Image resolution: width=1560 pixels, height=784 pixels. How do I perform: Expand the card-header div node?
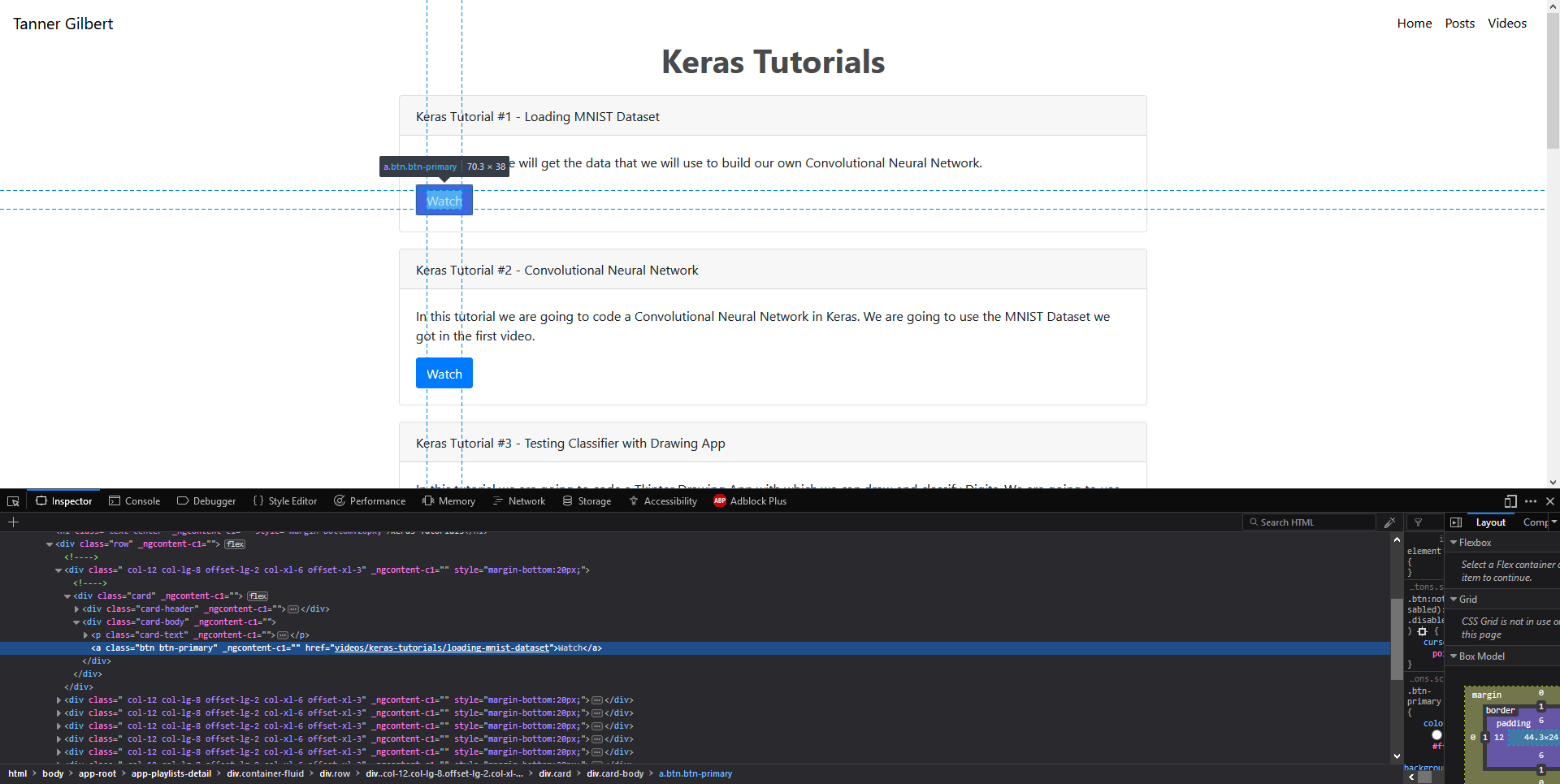pos(77,609)
